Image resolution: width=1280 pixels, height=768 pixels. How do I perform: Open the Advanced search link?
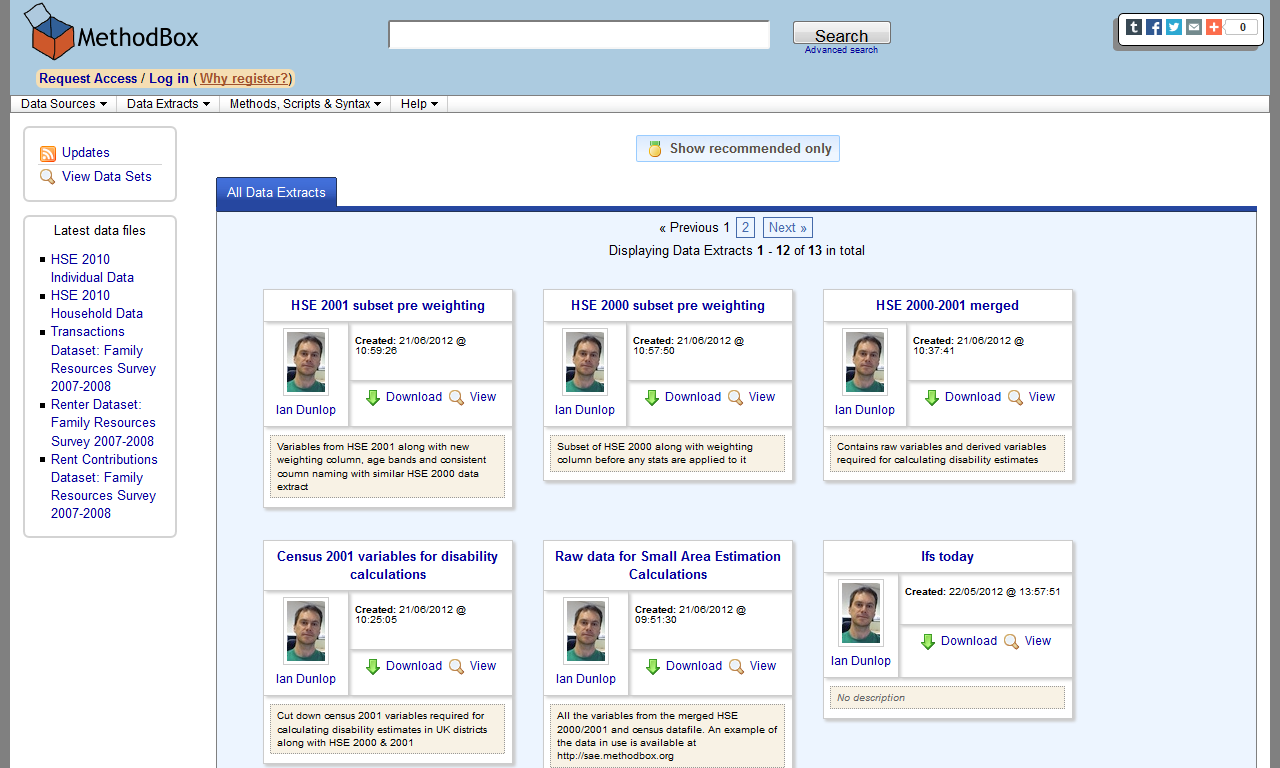point(841,50)
